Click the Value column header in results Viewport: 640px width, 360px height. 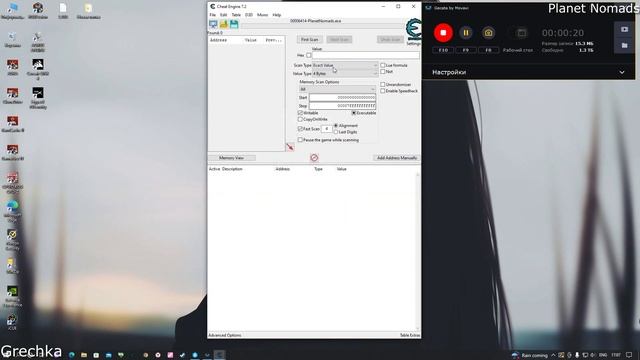tap(250, 40)
